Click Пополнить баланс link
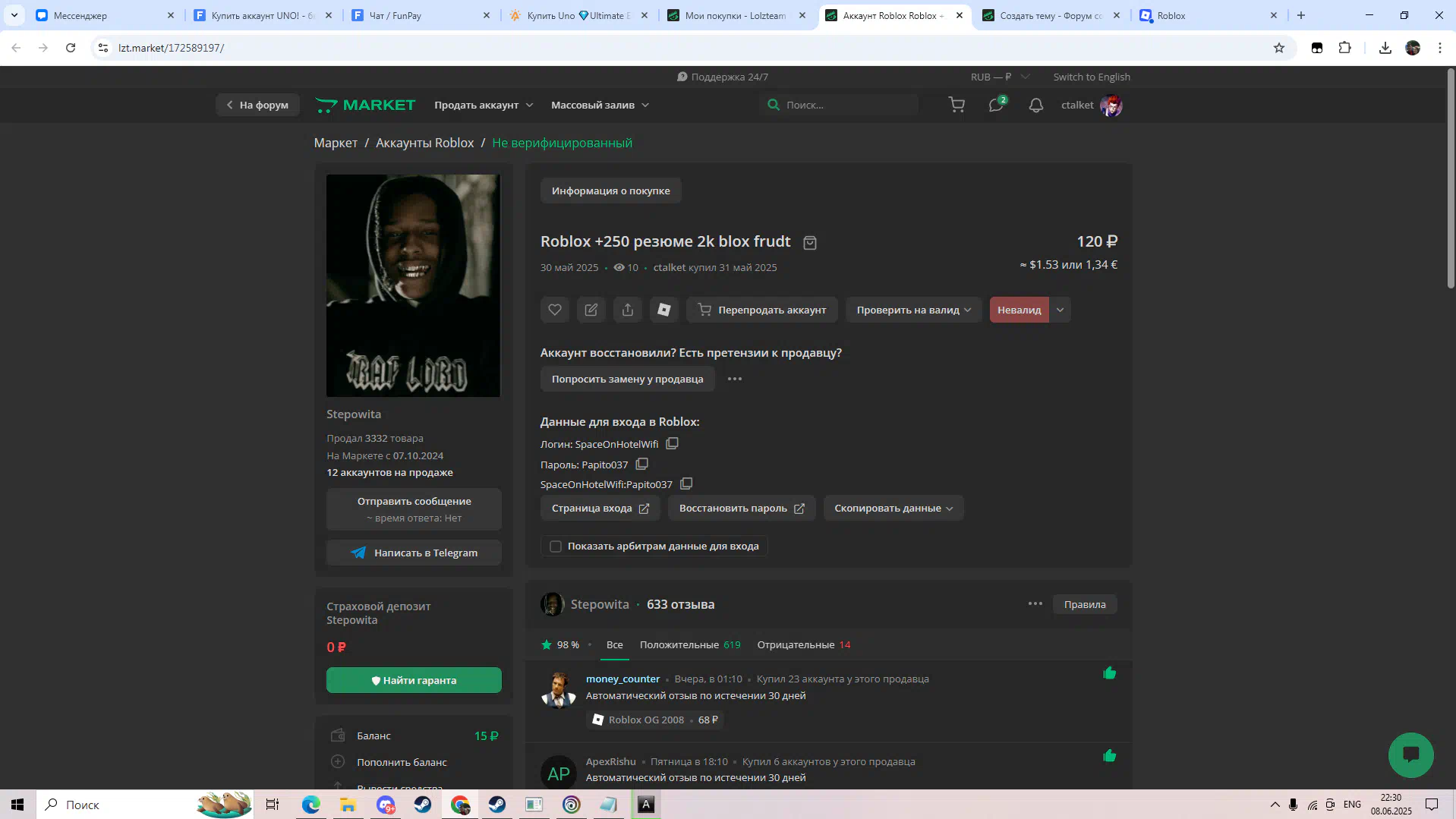 [402, 762]
